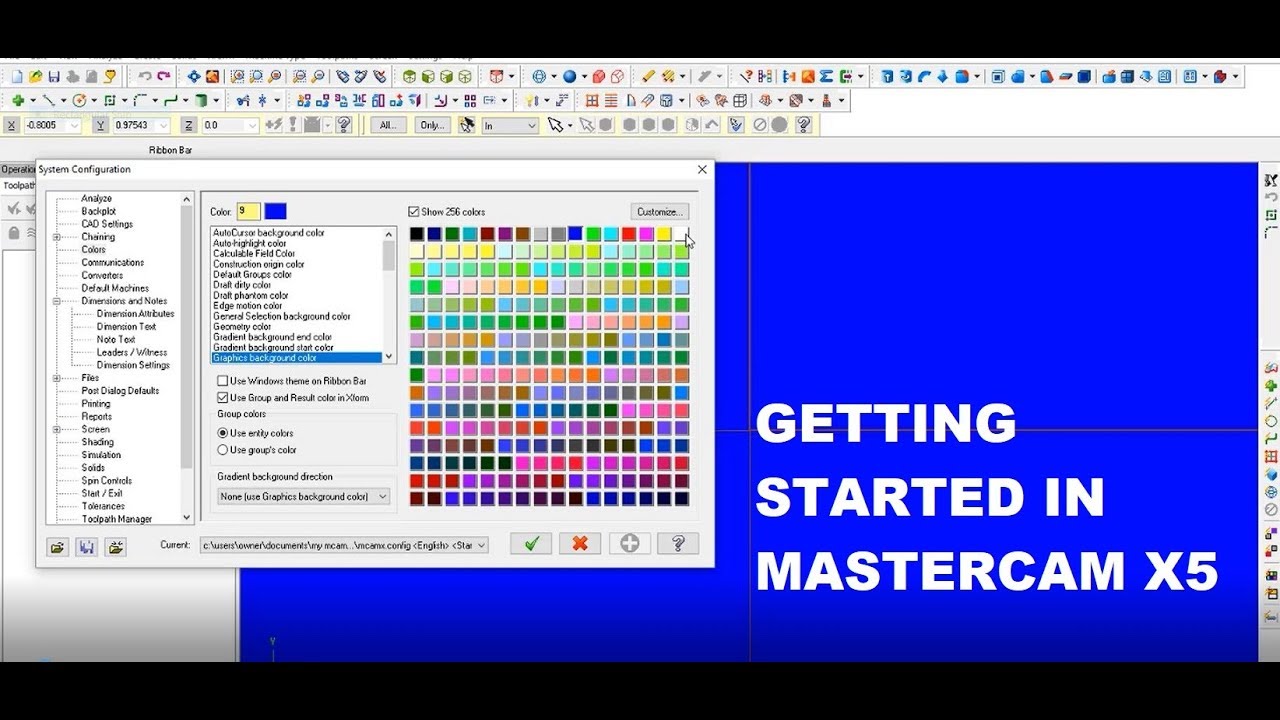This screenshot has width=1280, height=720.
Task: Click the red X cancel button
Action: [580, 544]
